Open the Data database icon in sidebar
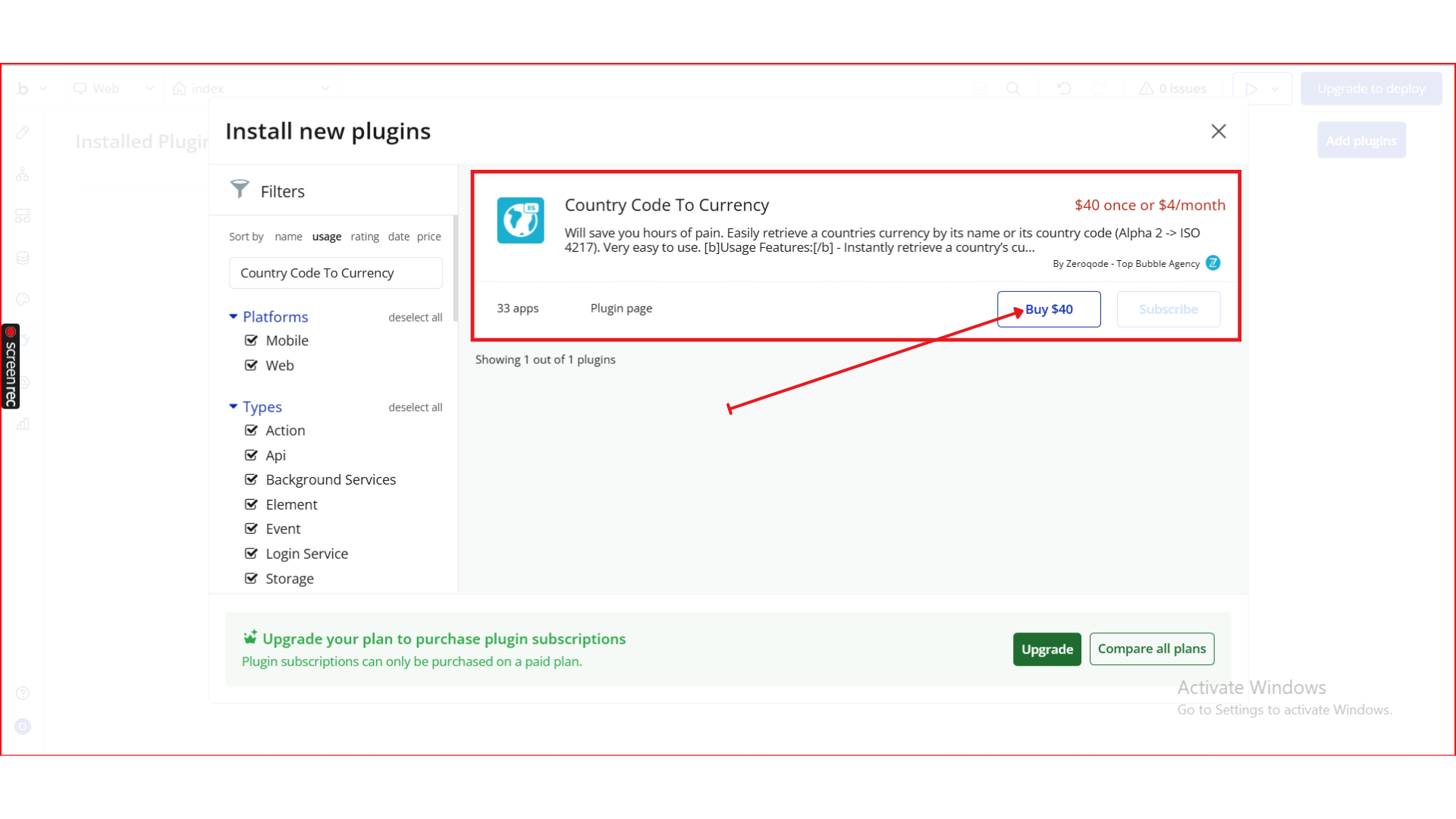Image resolution: width=1456 pixels, height=819 pixels. tap(23, 258)
